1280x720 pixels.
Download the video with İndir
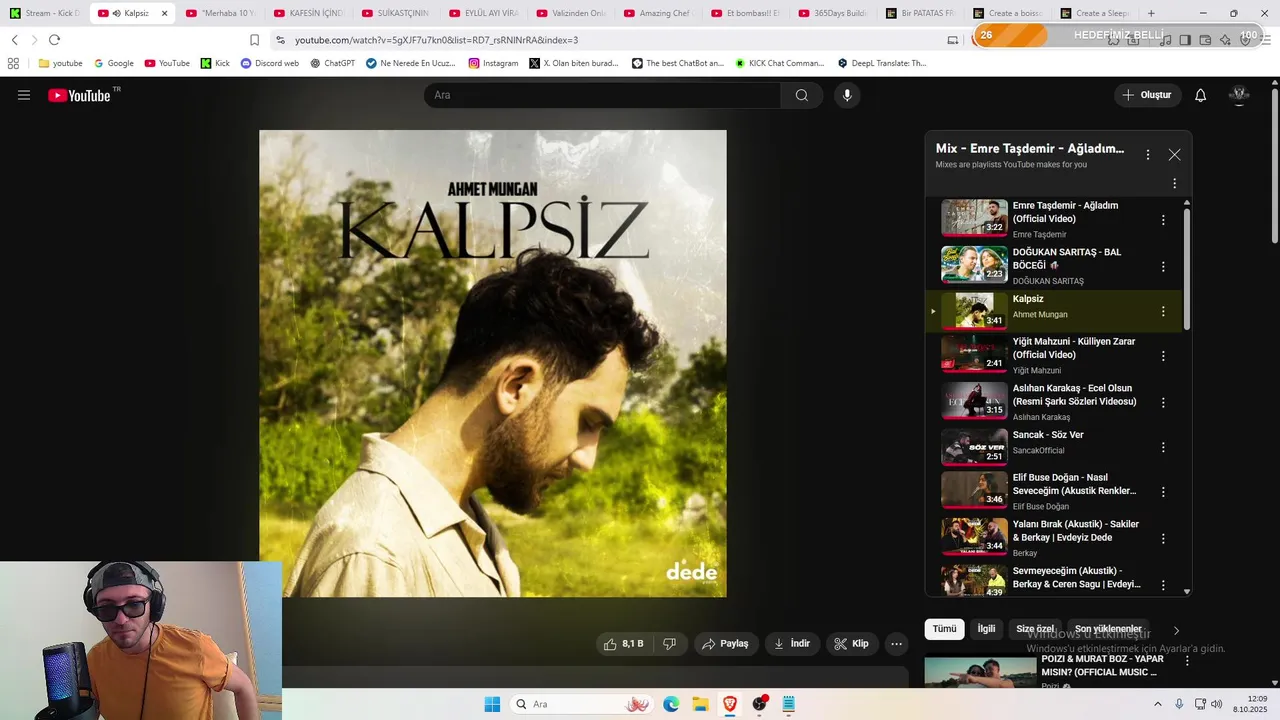[792, 644]
